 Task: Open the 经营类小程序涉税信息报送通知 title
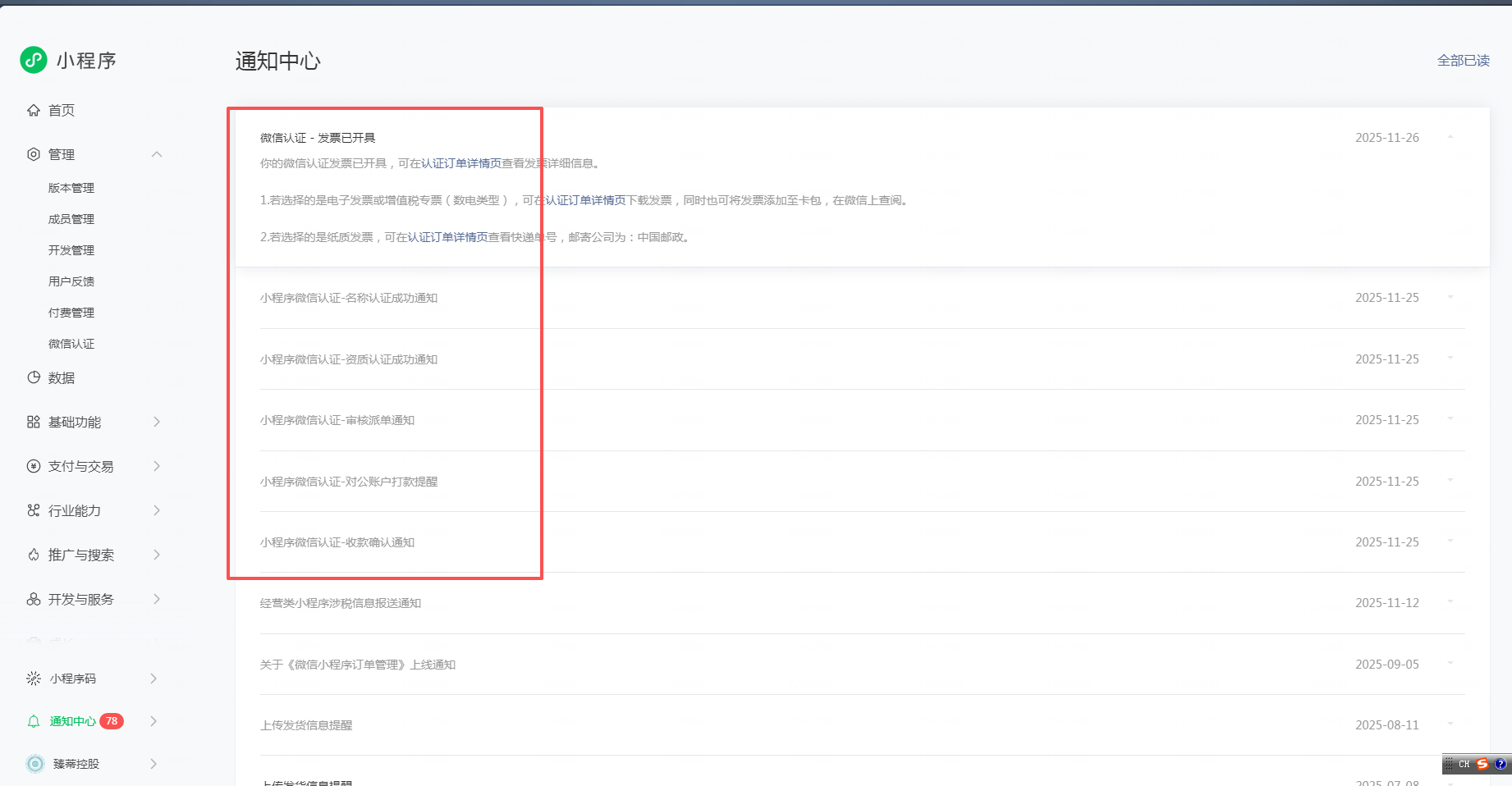point(341,603)
